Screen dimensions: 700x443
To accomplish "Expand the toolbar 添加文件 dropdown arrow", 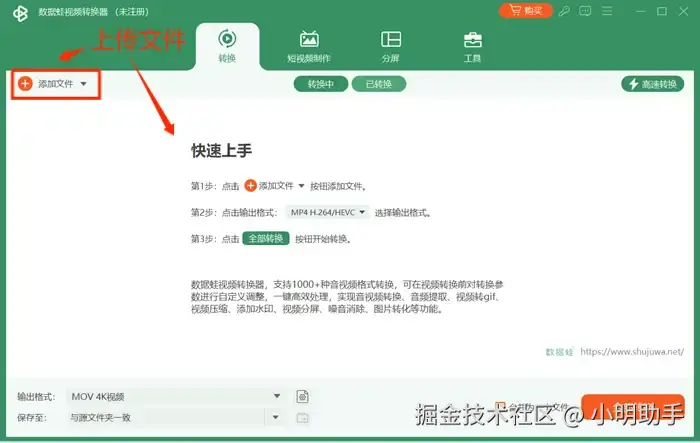I will pos(83,84).
